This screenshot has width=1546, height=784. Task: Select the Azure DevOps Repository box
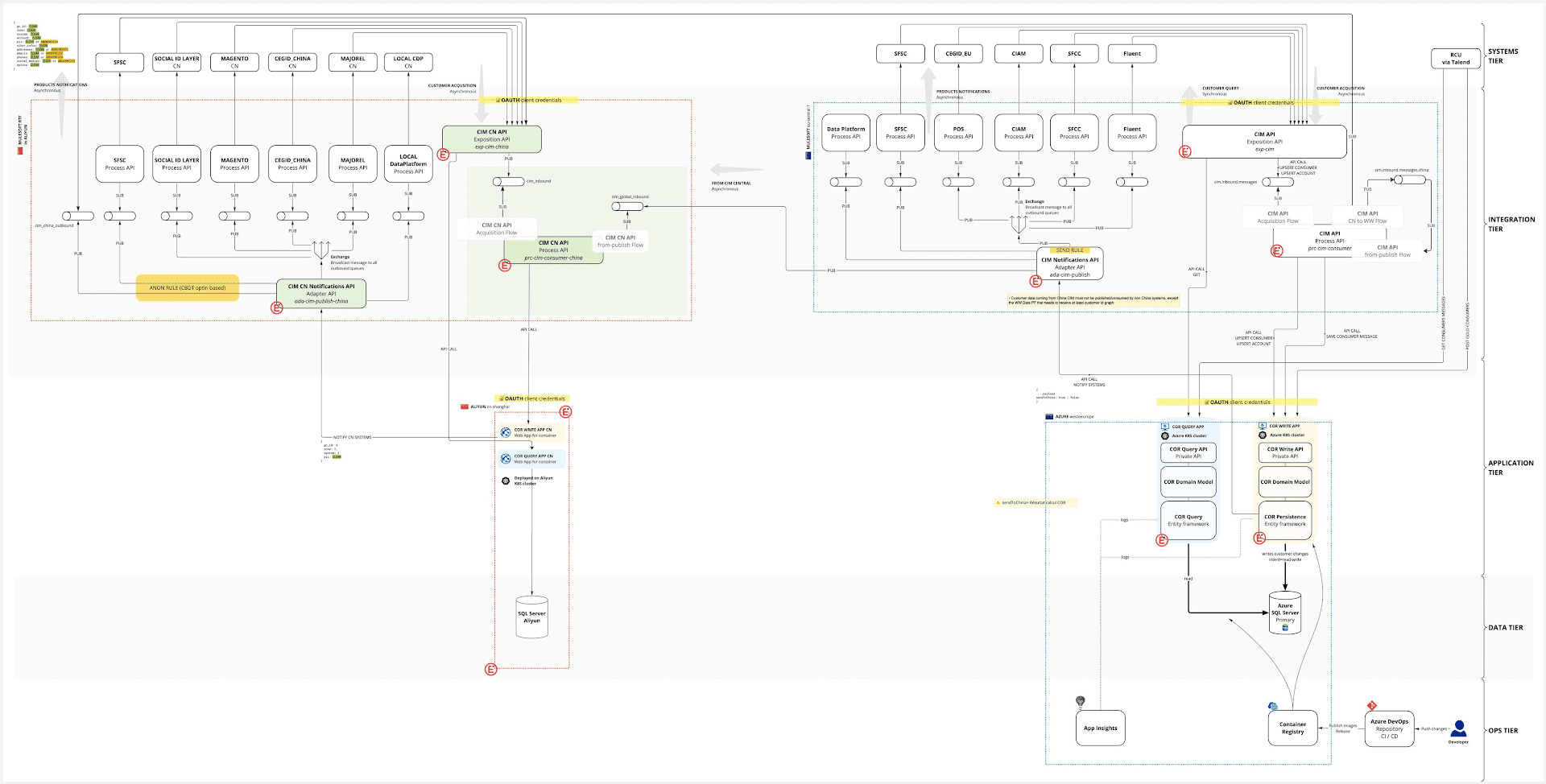[x=1389, y=728]
